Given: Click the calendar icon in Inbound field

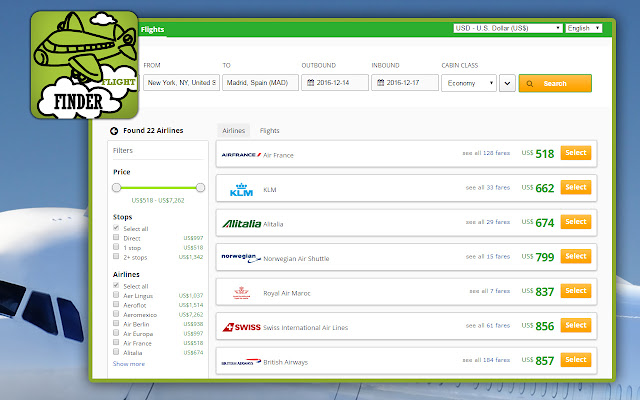Looking at the screenshot, I should (x=381, y=82).
